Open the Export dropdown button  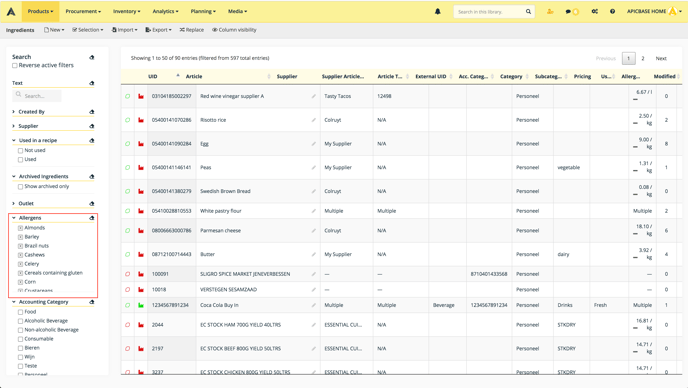(x=158, y=30)
